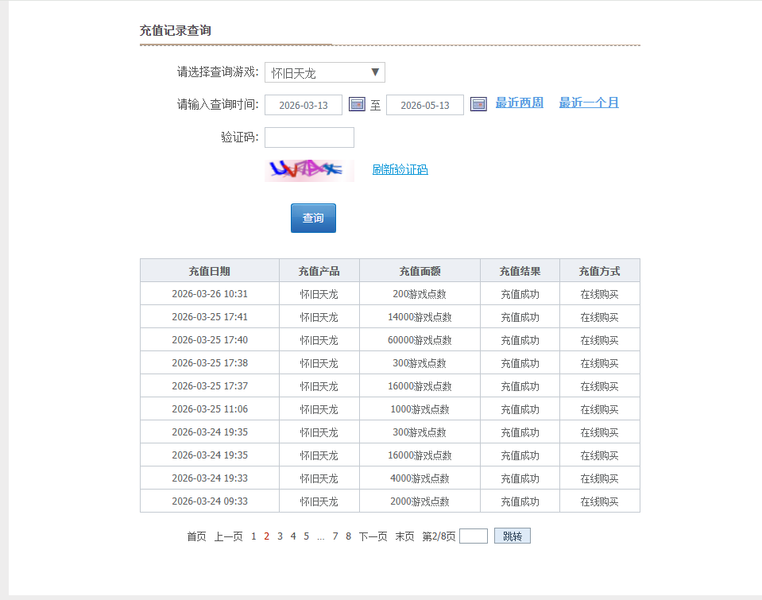Select date cell 2026-03-25 17:37
The image size is (762, 600).
(209, 386)
